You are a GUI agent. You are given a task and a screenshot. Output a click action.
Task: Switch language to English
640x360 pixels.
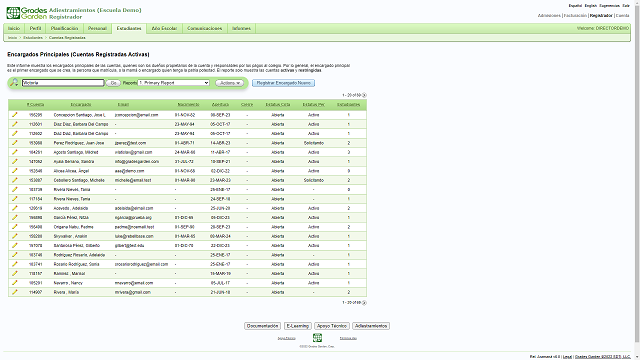tap(591, 6)
